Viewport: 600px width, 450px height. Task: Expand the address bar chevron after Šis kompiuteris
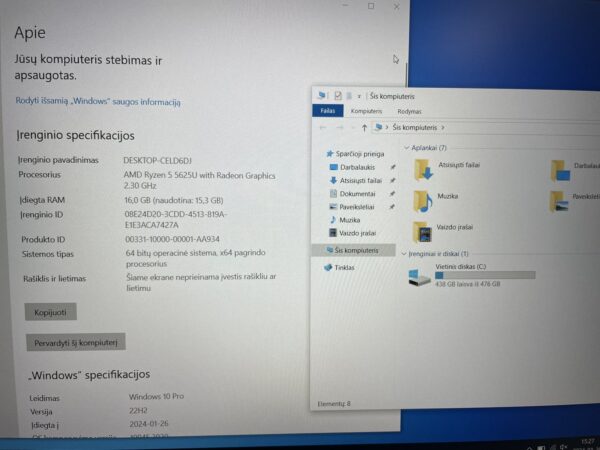[x=443, y=127]
